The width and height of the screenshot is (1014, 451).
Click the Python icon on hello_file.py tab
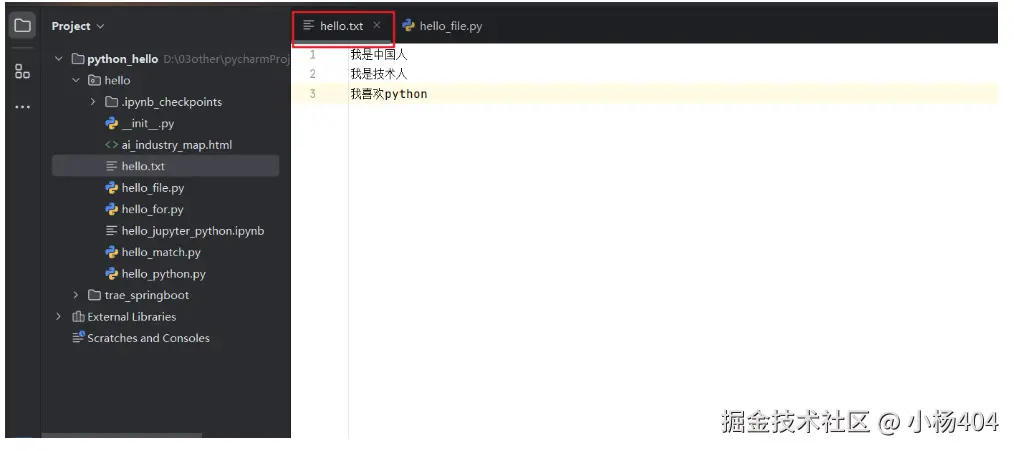408,25
